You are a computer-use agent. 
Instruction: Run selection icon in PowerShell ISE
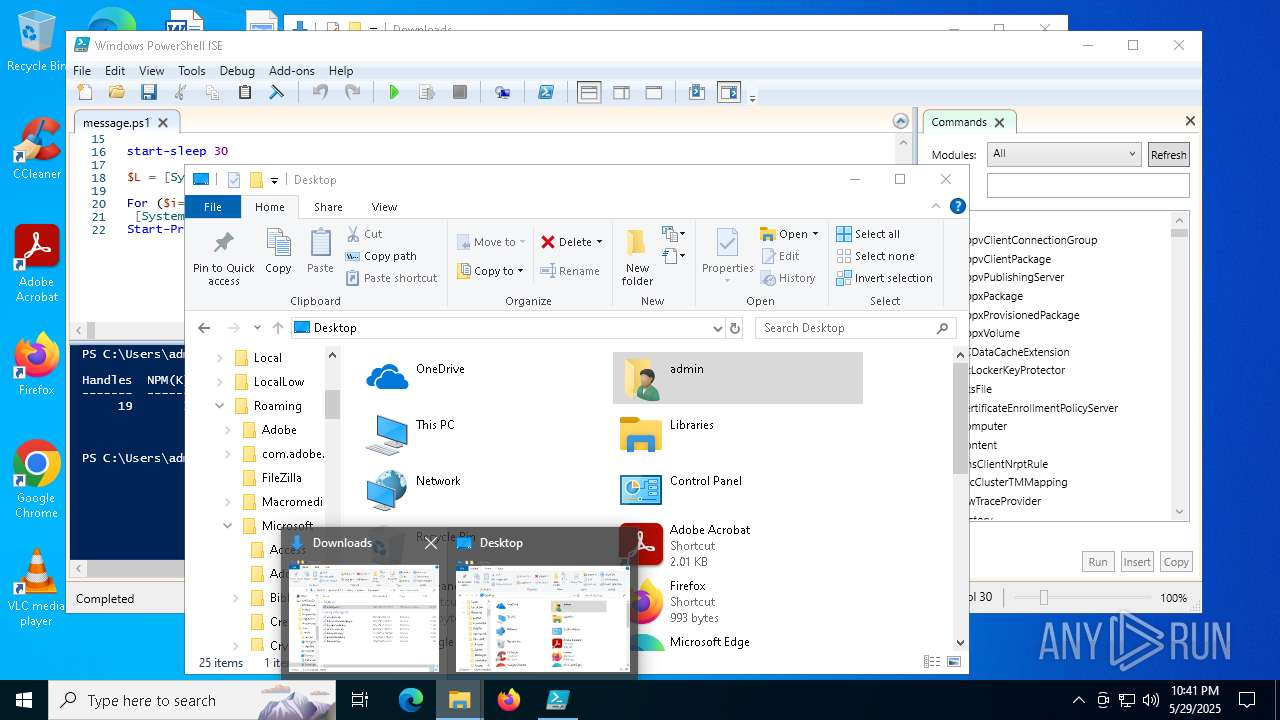click(x=427, y=92)
